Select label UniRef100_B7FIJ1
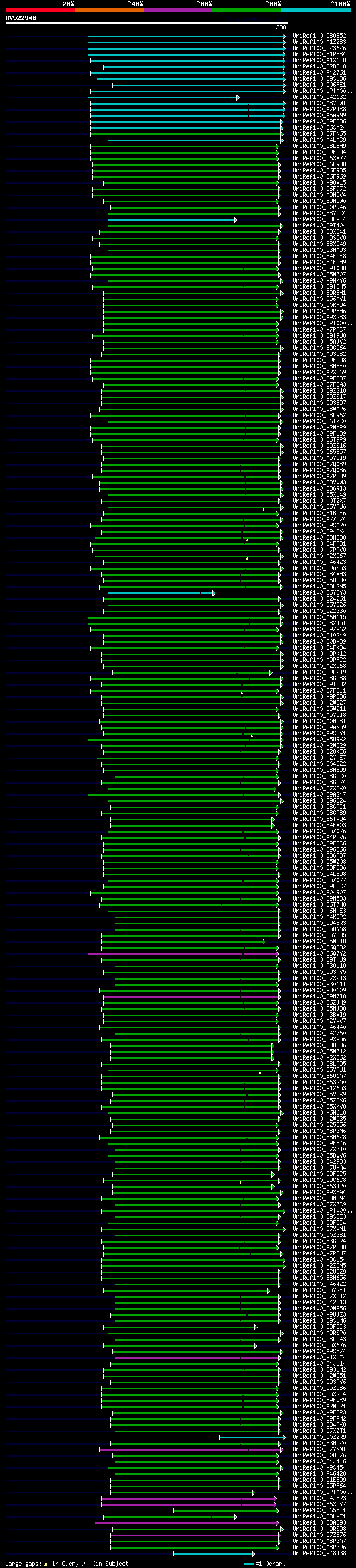 [319, 690]
